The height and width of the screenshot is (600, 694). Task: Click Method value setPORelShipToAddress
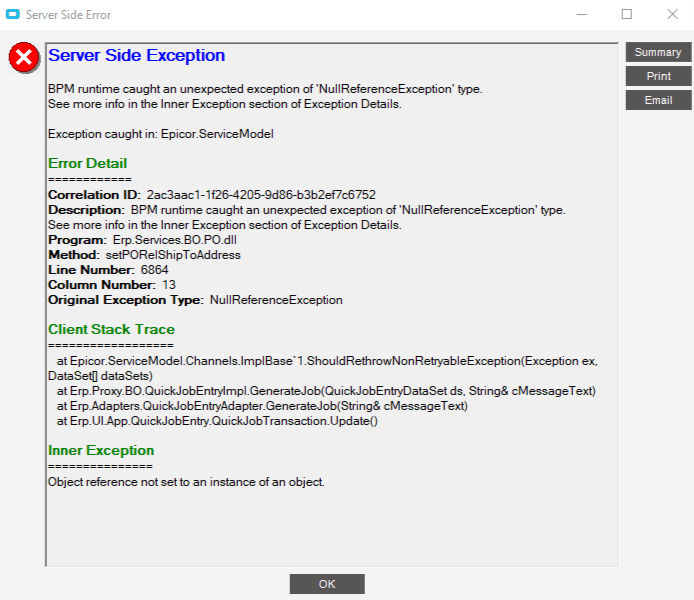click(x=173, y=255)
